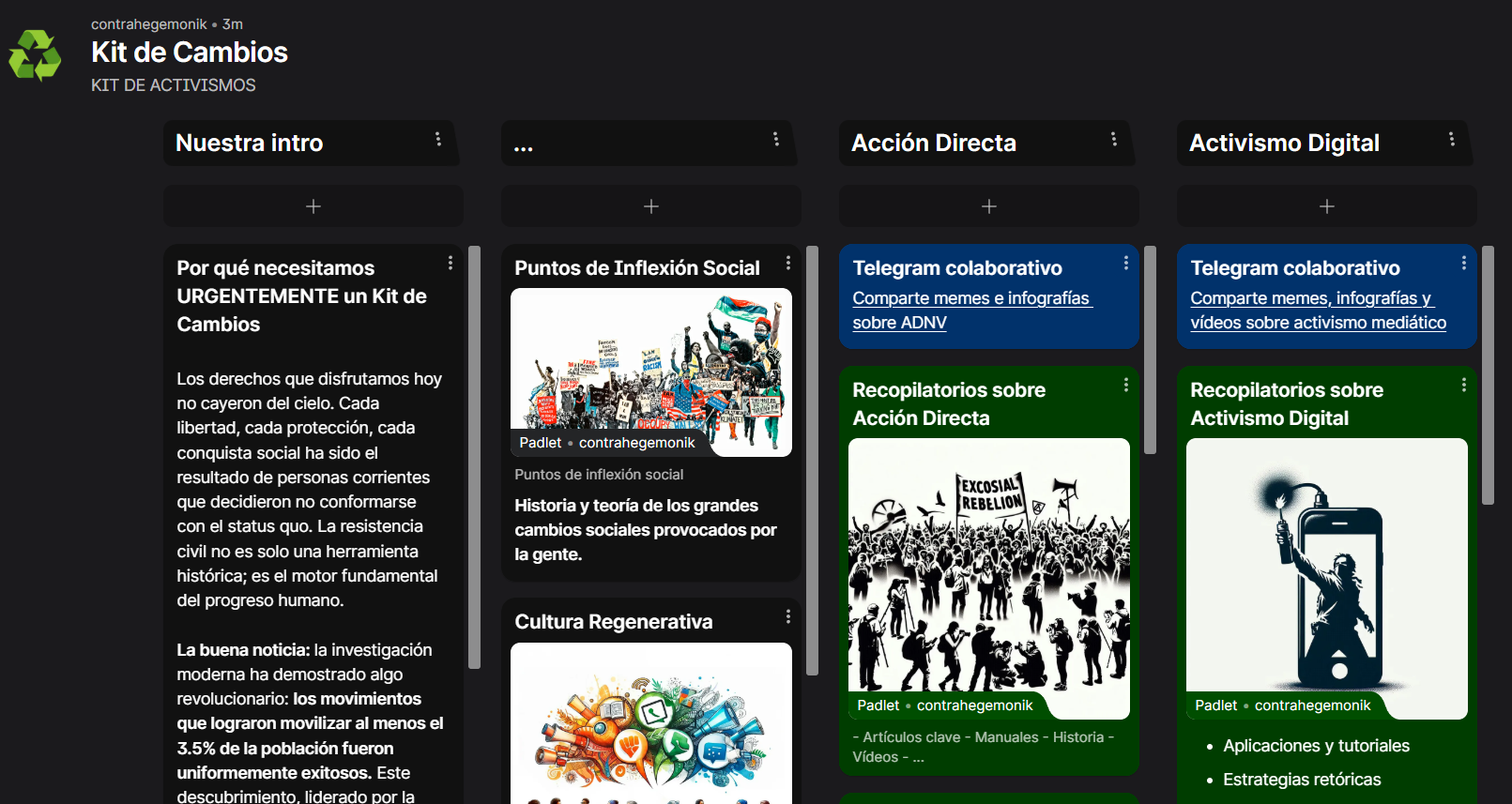The width and height of the screenshot is (1512, 804).
Task: Open menu of Telegram colaborativo post in Activismo Digital
Action: pos(1464,264)
